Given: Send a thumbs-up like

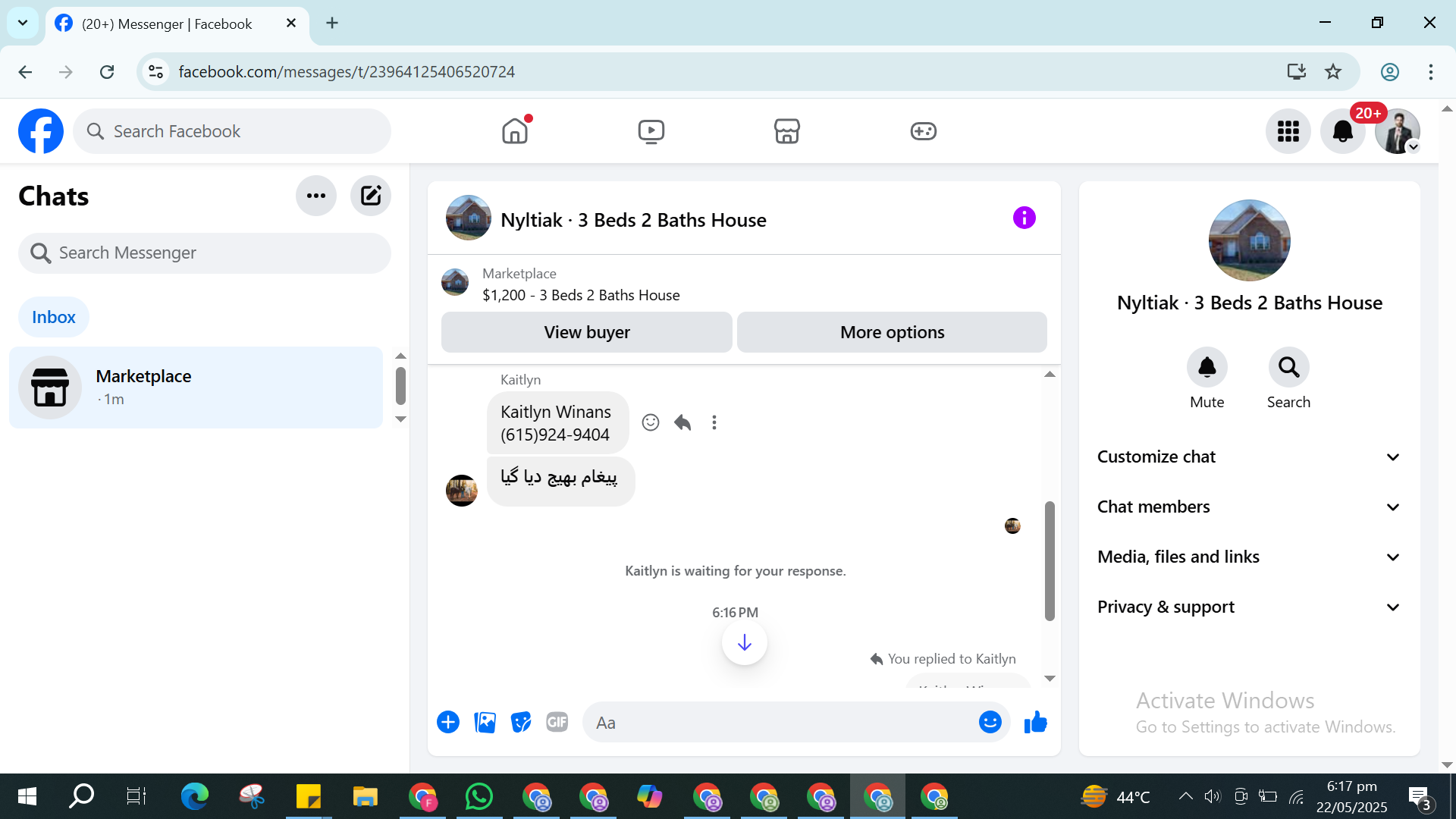Looking at the screenshot, I should coord(1035,723).
